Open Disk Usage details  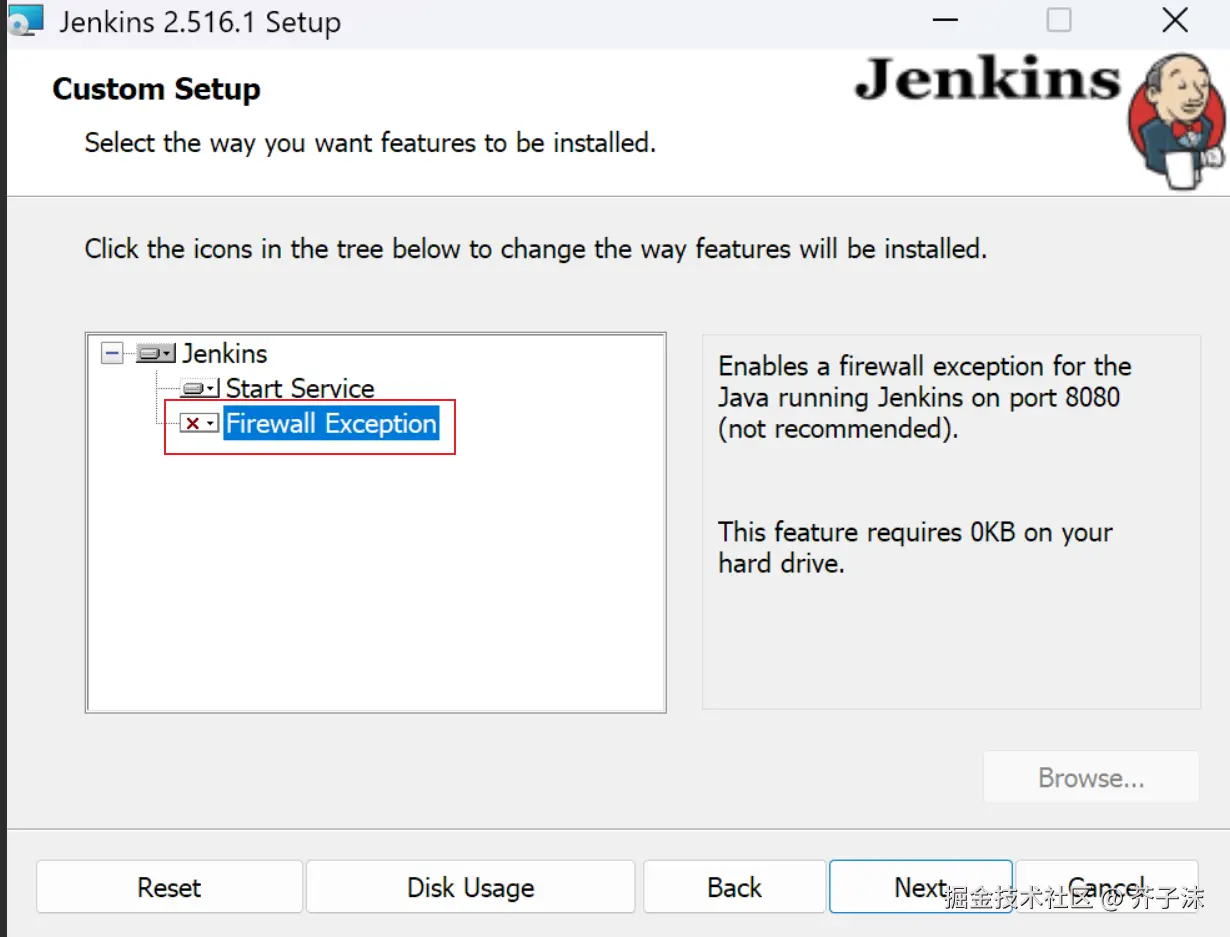470,887
